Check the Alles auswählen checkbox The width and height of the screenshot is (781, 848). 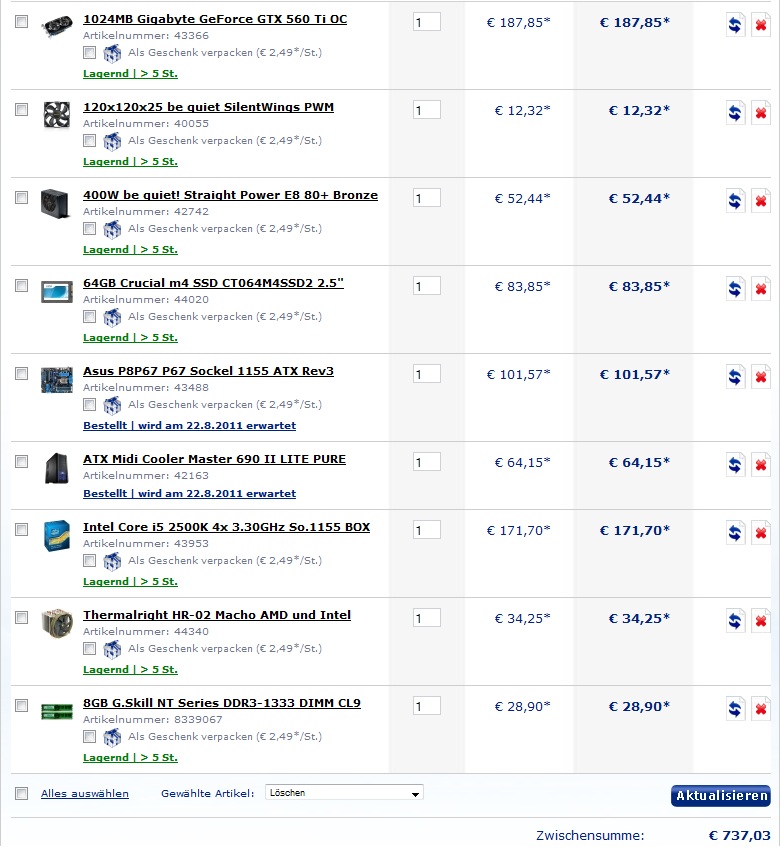[22, 793]
